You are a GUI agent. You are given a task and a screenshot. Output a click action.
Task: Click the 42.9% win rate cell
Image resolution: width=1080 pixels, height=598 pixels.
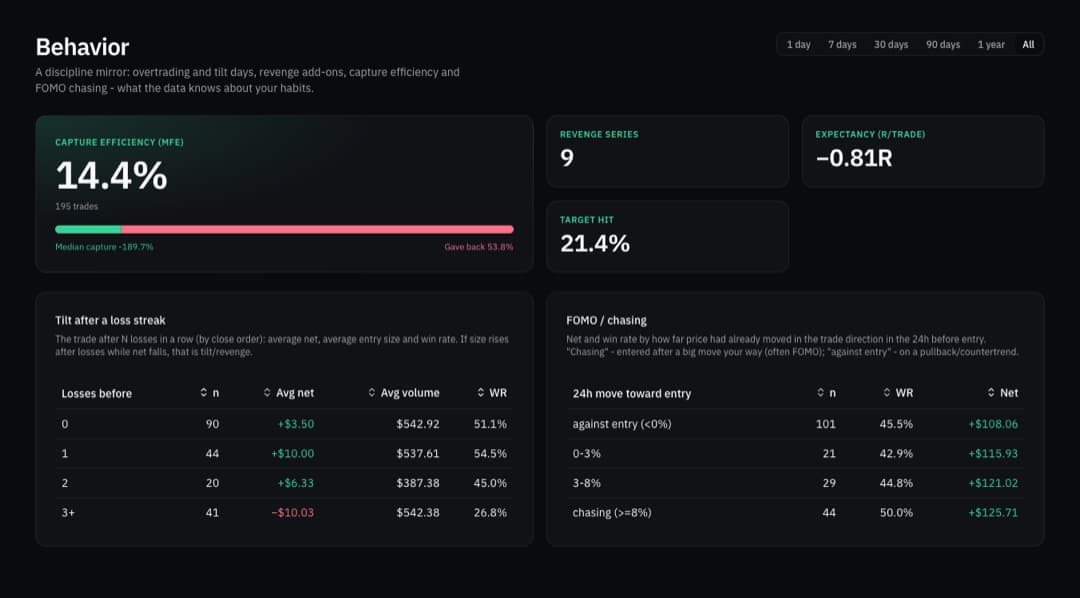click(896, 453)
